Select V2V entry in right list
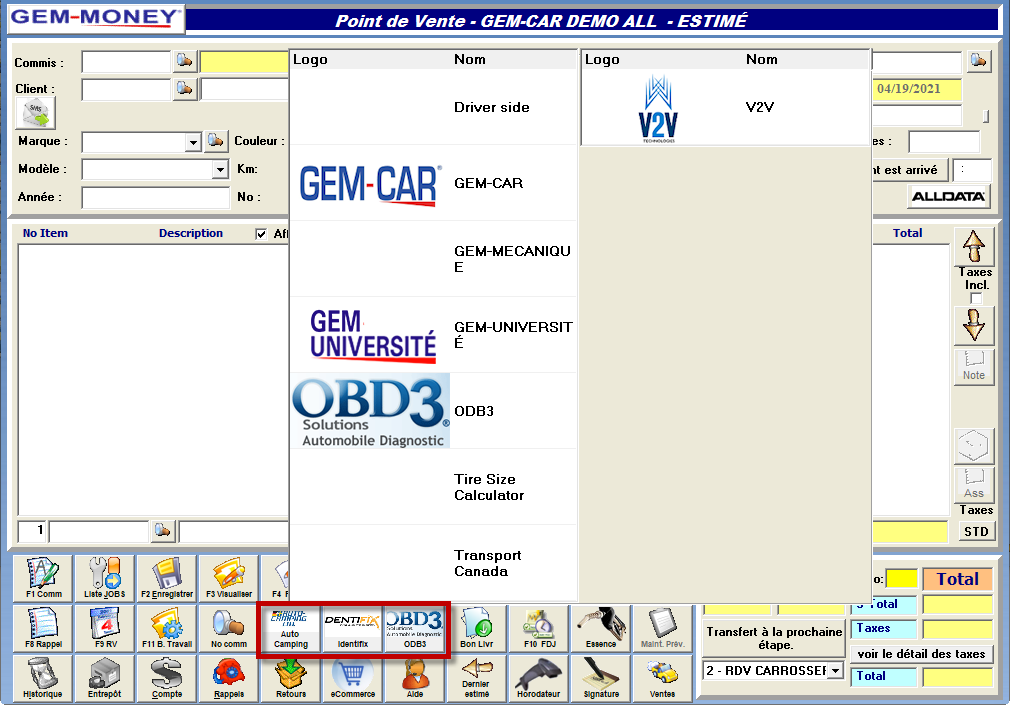Viewport: 1010px width, 705px height. 725,107
